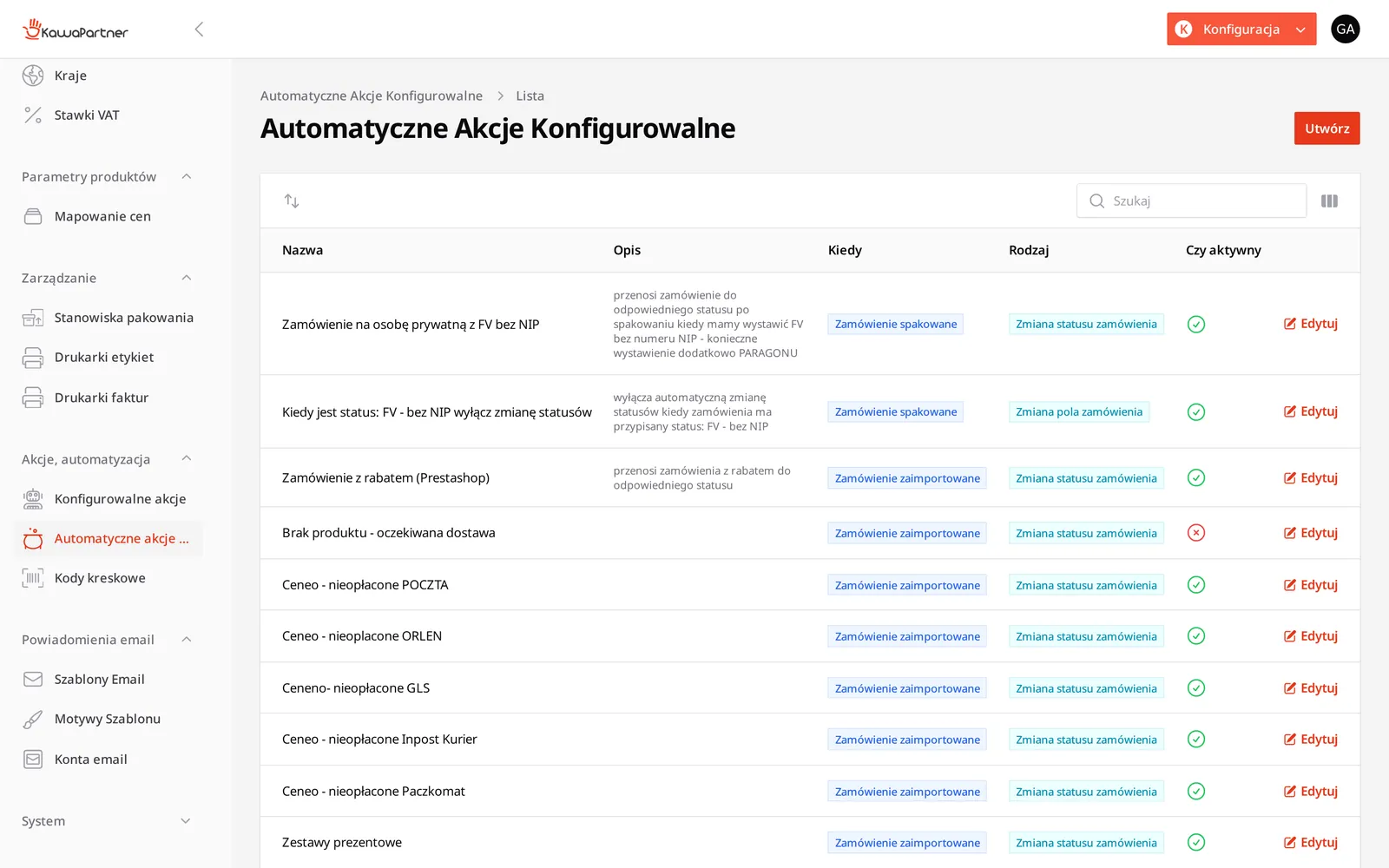1389x868 pixels.
Task: Sort by Kiedy column header
Action: click(845, 250)
